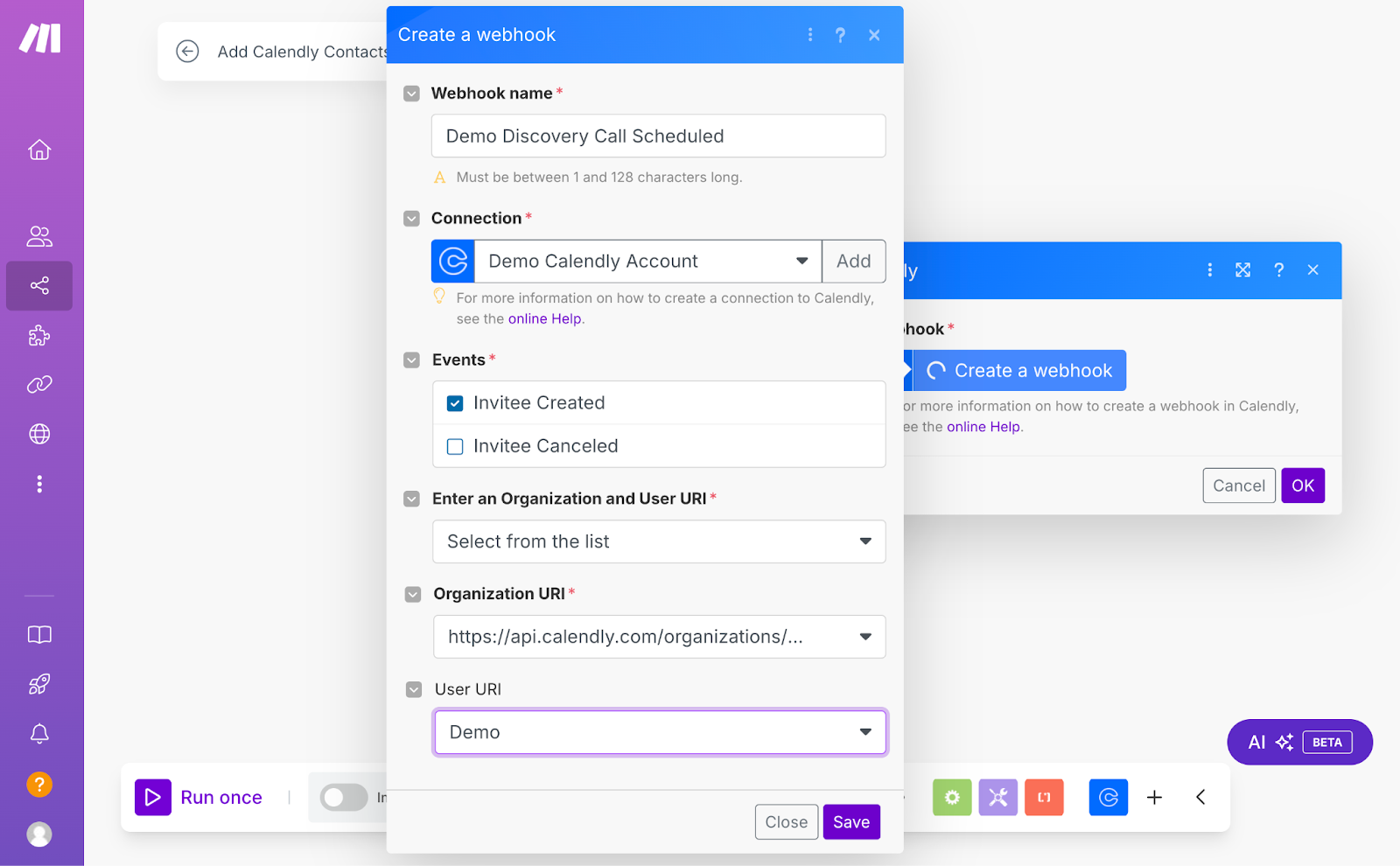The height and width of the screenshot is (866, 1400).
Task: Close the Create a webhook dialog
Action: (x=874, y=35)
